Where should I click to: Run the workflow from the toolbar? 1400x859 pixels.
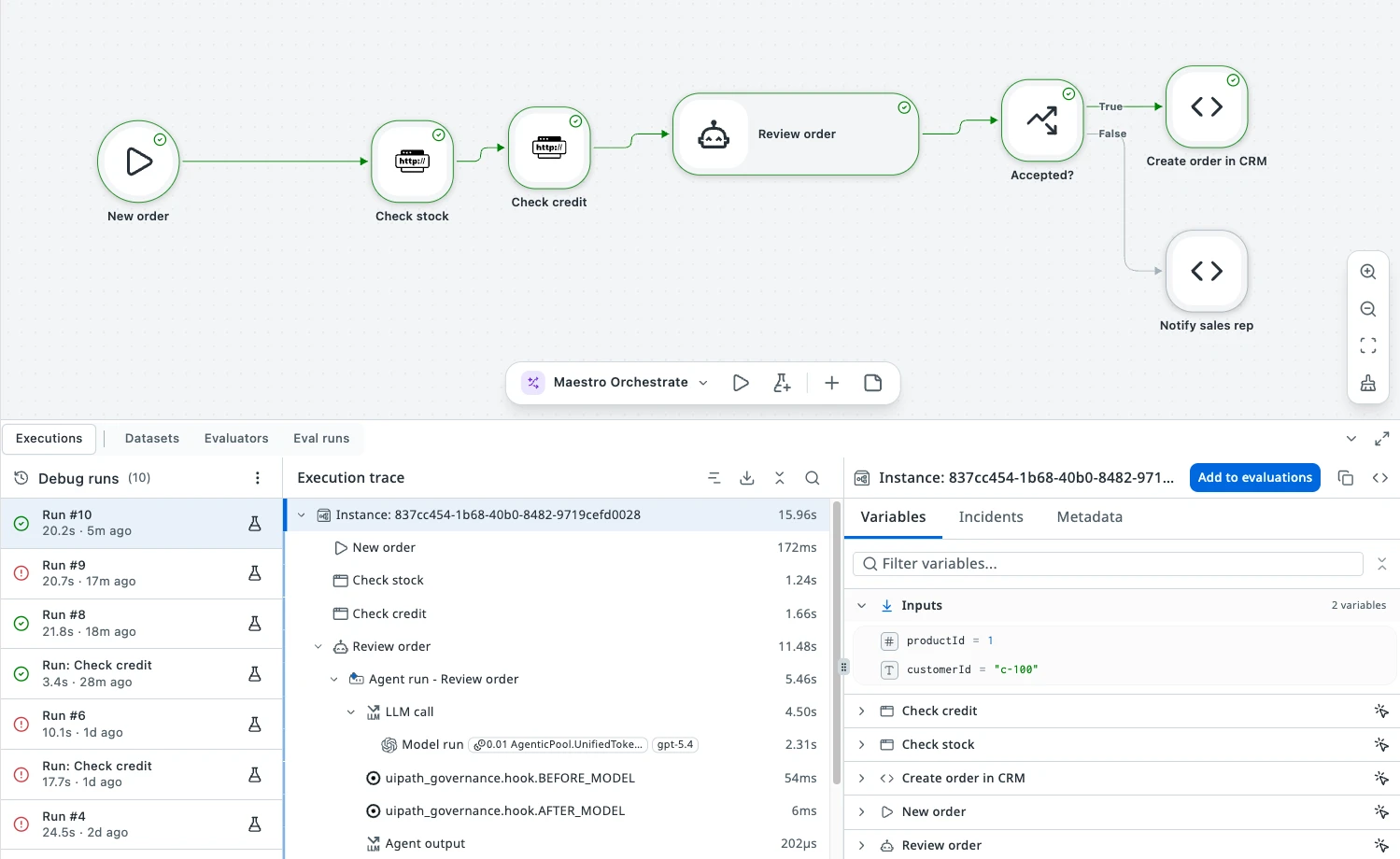pyautogui.click(x=741, y=383)
